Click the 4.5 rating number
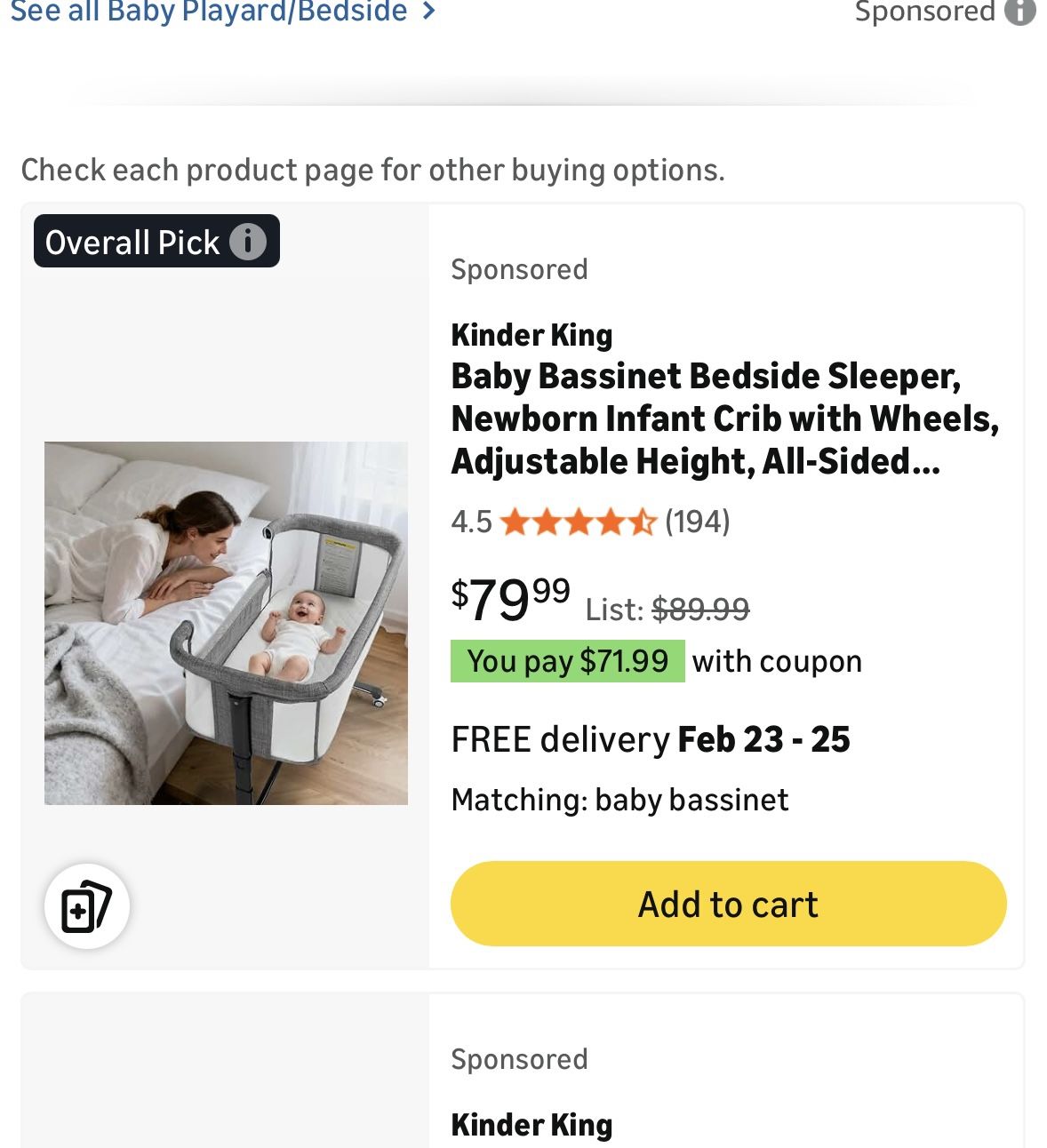 pyautogui.click(x=470, y=522)
